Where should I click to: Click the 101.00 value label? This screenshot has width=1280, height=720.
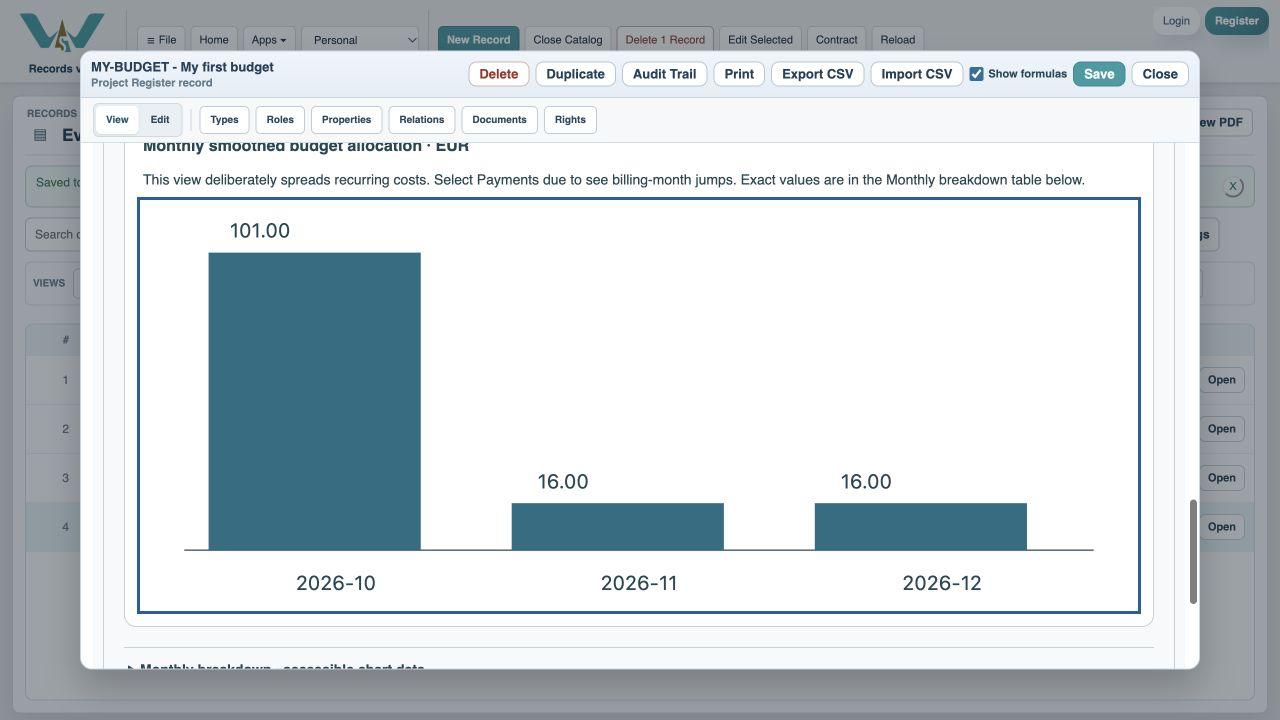[x=260, y=231]
